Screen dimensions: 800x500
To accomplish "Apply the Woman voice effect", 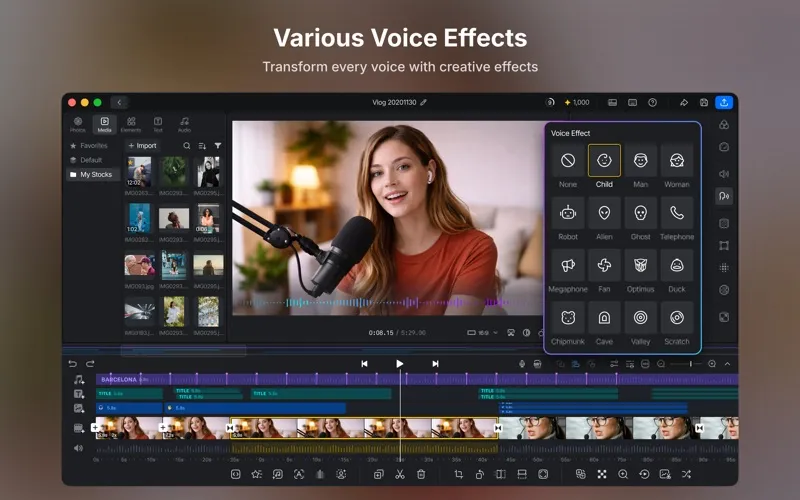I will coord(677,160).
